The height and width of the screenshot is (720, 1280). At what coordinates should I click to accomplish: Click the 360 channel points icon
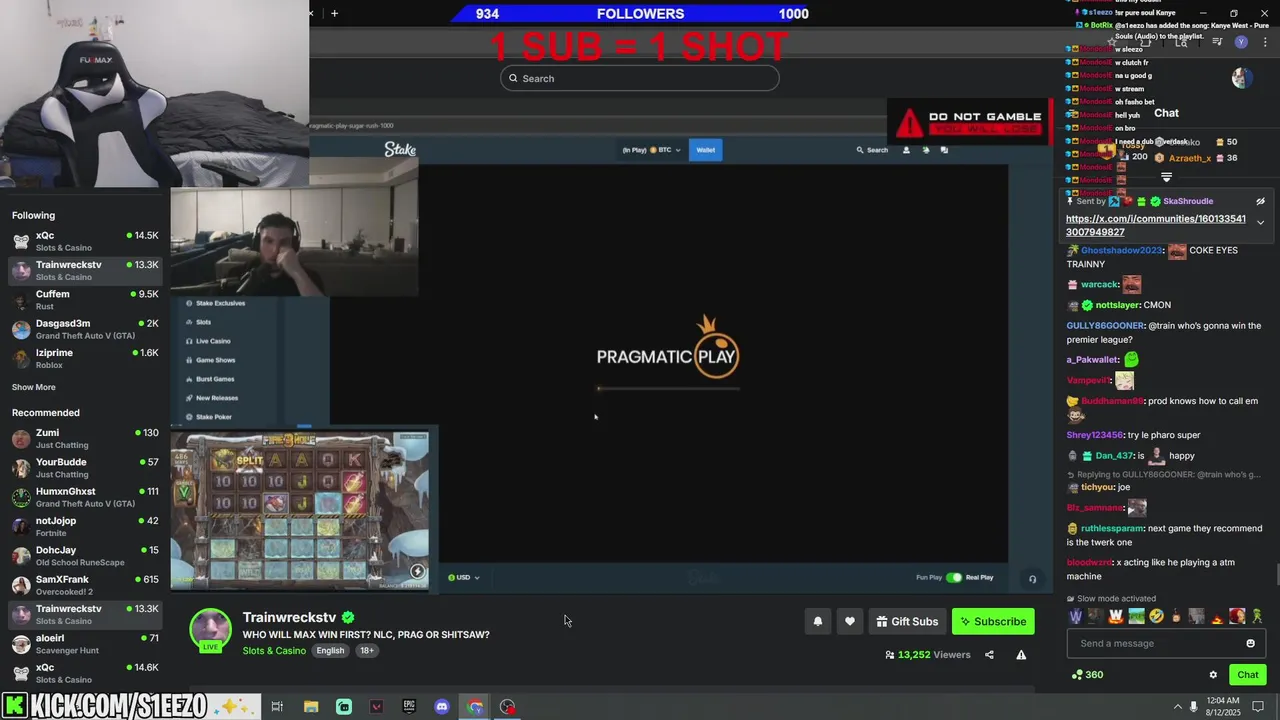[1087, 675]
